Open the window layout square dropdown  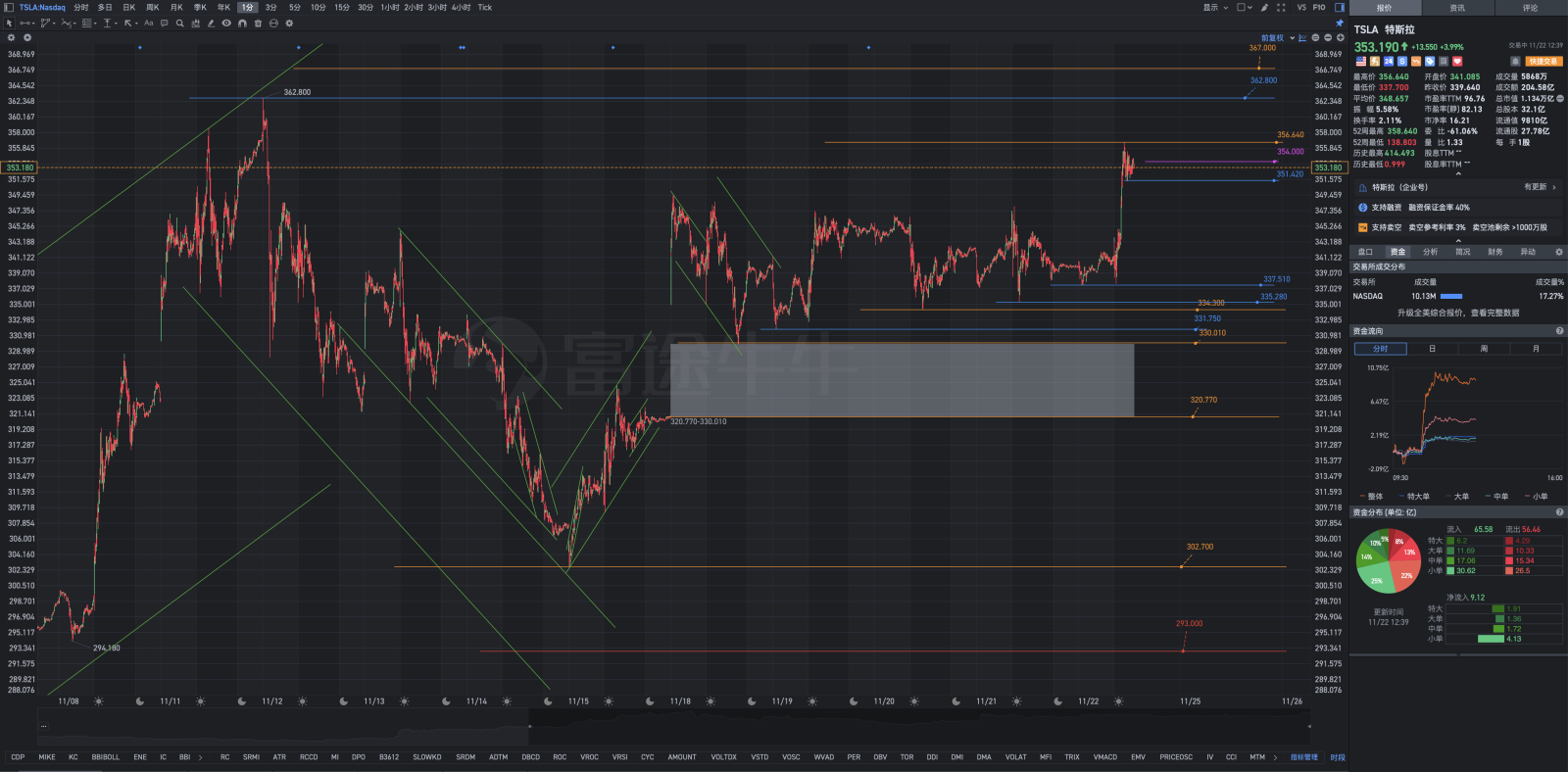pyautogui.click(x=1244, y=7)
